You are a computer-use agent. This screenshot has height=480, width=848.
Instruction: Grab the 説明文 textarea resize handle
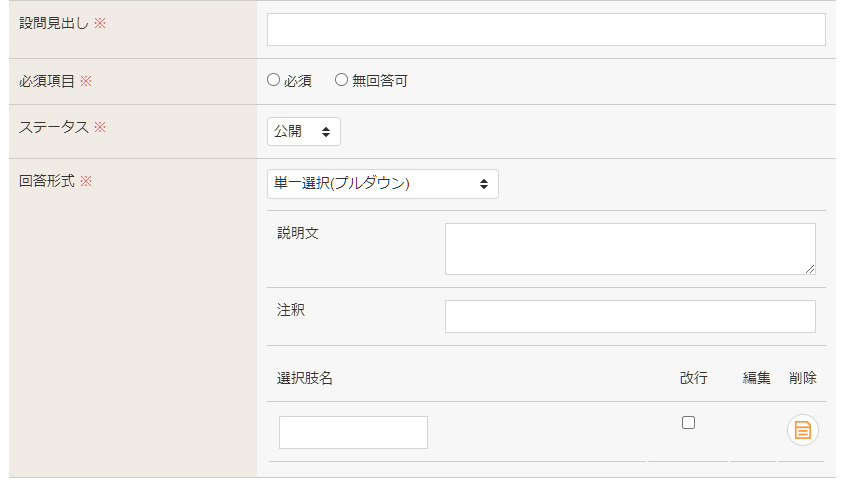(810, 269)
